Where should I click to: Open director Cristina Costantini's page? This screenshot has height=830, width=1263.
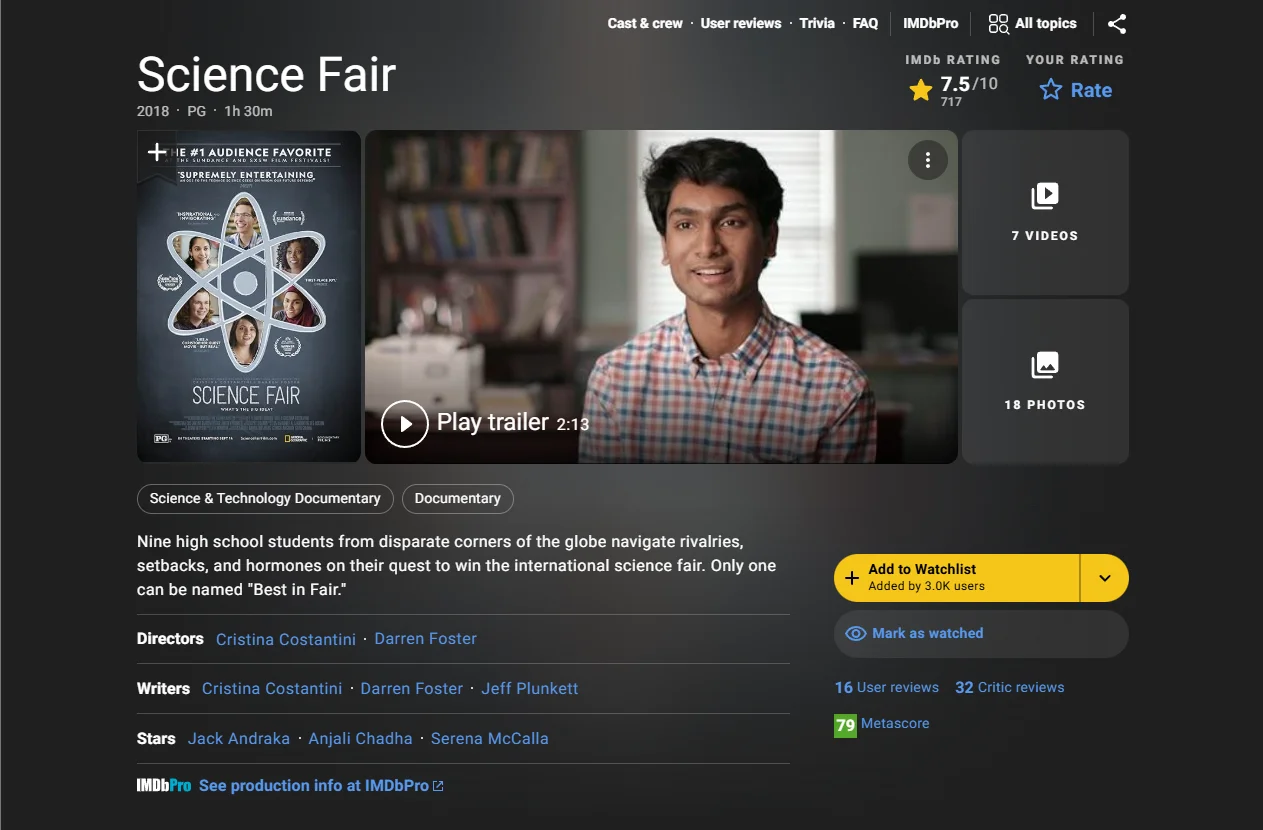click(x=285, y=638)
